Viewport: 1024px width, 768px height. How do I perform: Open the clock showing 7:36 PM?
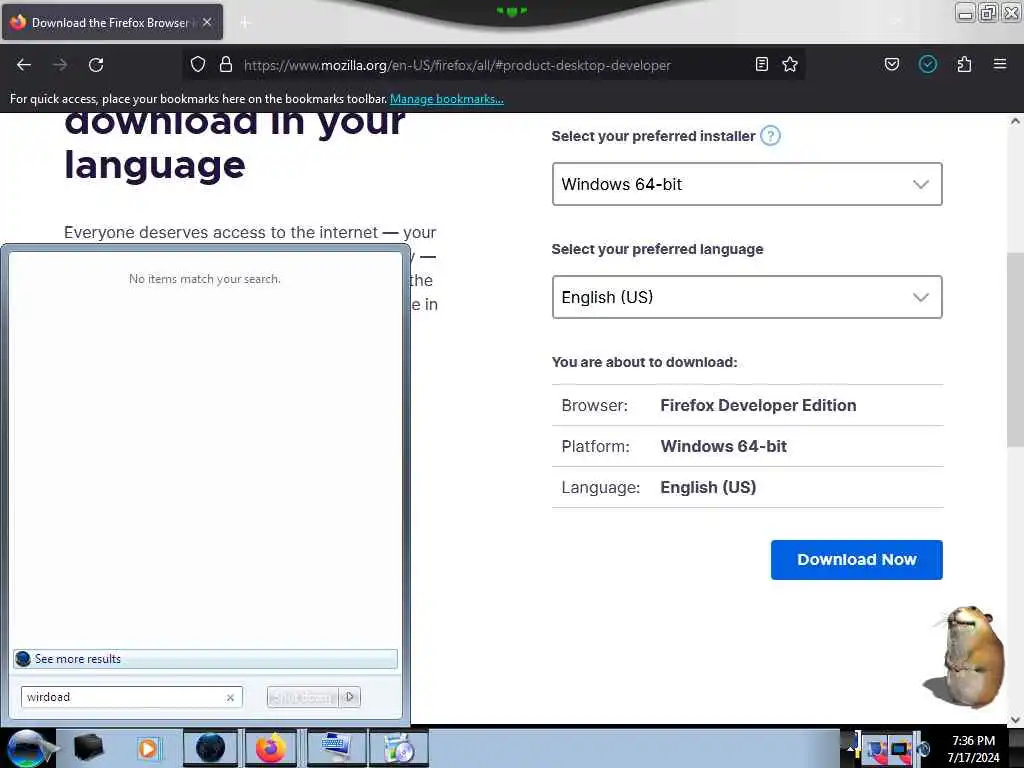(x=973, y=748)
